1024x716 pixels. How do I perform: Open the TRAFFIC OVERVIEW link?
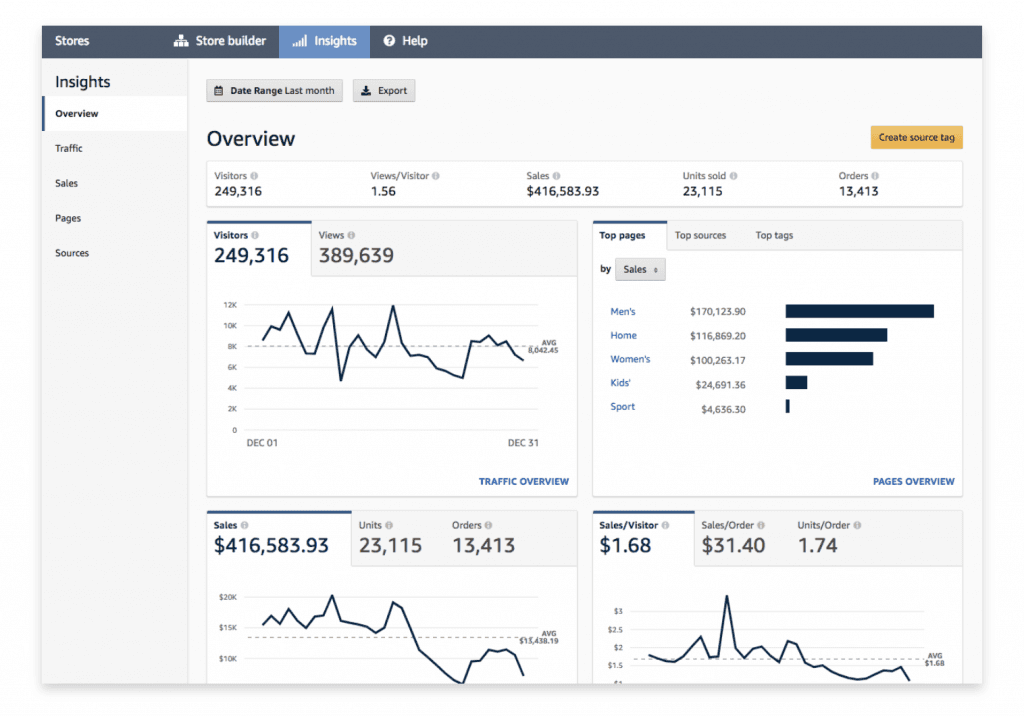point(523,482)
